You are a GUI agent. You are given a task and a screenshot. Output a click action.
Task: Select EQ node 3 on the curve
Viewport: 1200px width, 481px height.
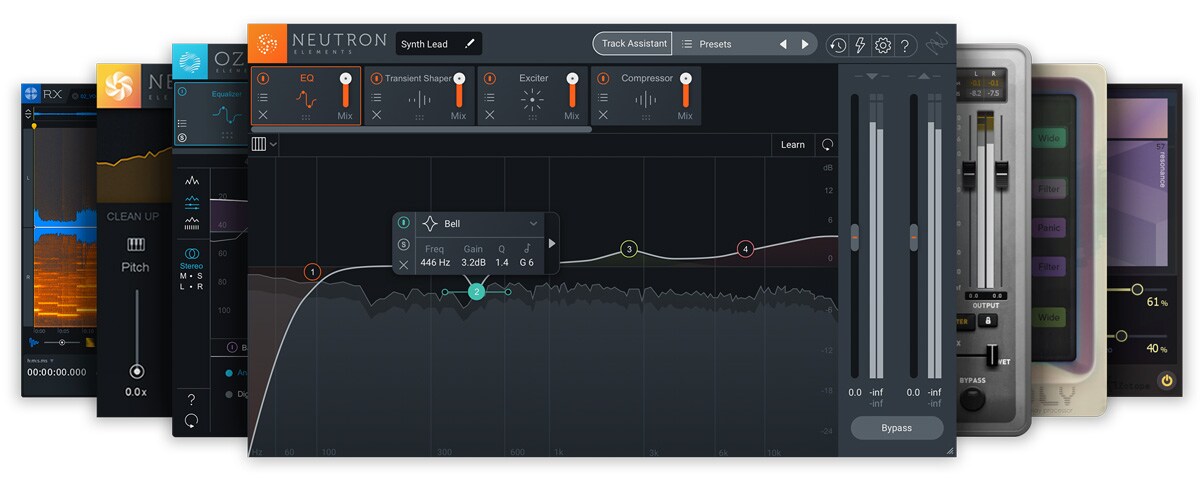point(629,249)
